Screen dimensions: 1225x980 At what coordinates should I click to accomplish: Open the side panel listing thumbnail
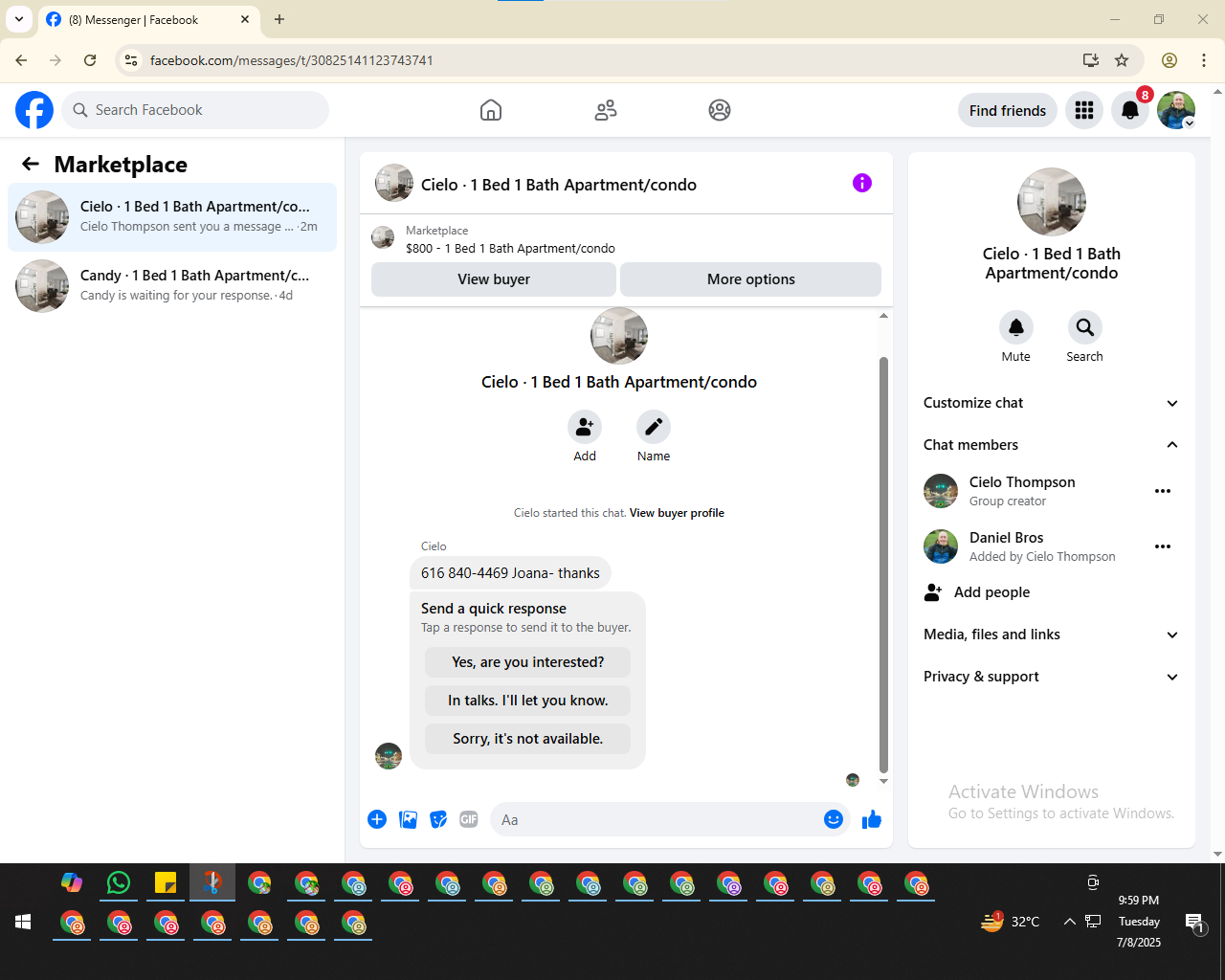1052,202
